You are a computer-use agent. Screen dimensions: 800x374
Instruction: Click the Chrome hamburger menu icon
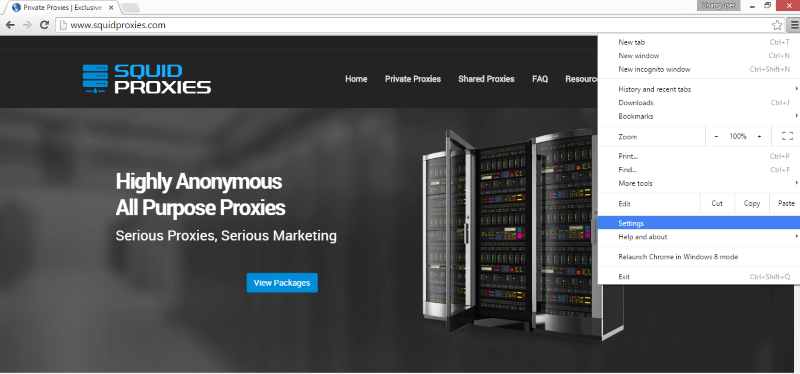point(792,24)
